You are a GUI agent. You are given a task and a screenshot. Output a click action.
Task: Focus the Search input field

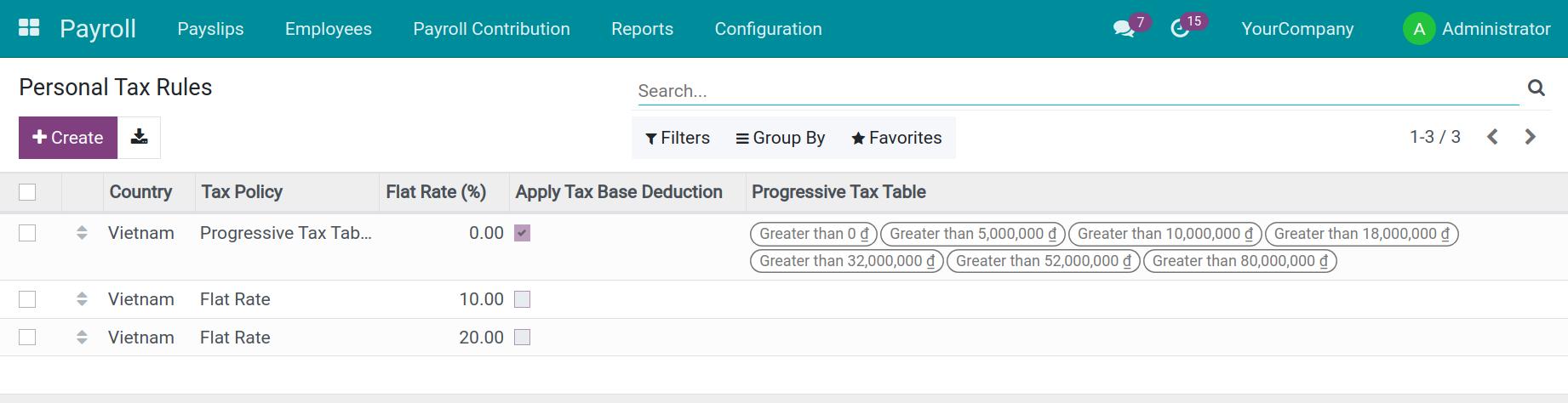coord(1077,91)
